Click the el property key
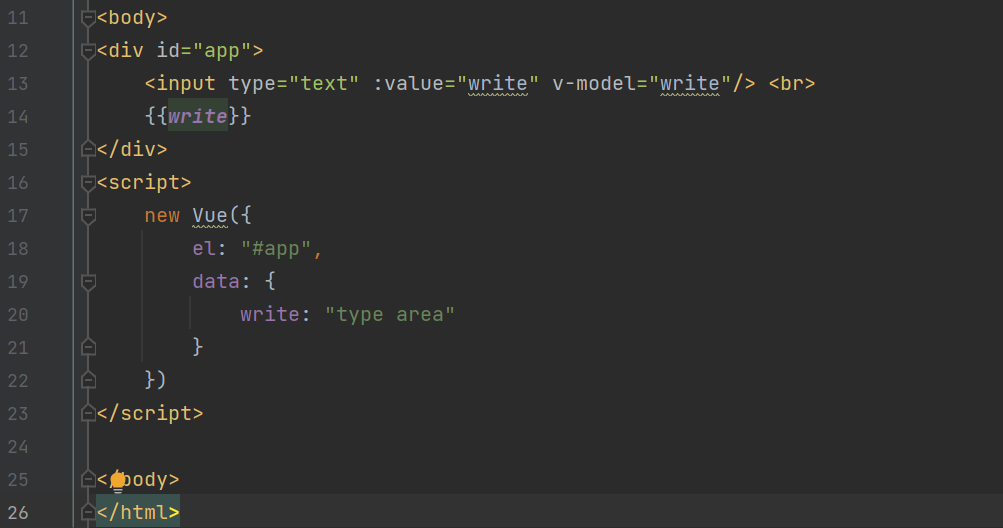Image resolution: width=1003 pixels, height=528 pixels. (204, 248)
